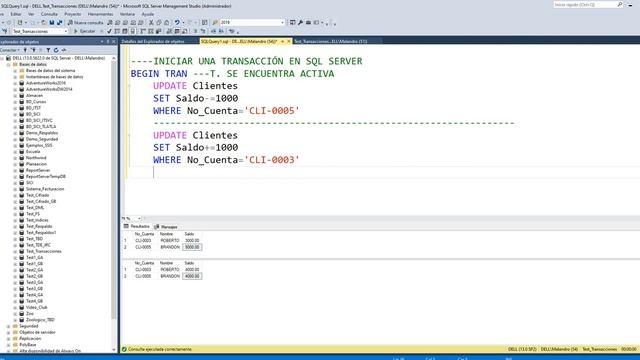
Task: Select the Almacen database
Action: point(34,96)
